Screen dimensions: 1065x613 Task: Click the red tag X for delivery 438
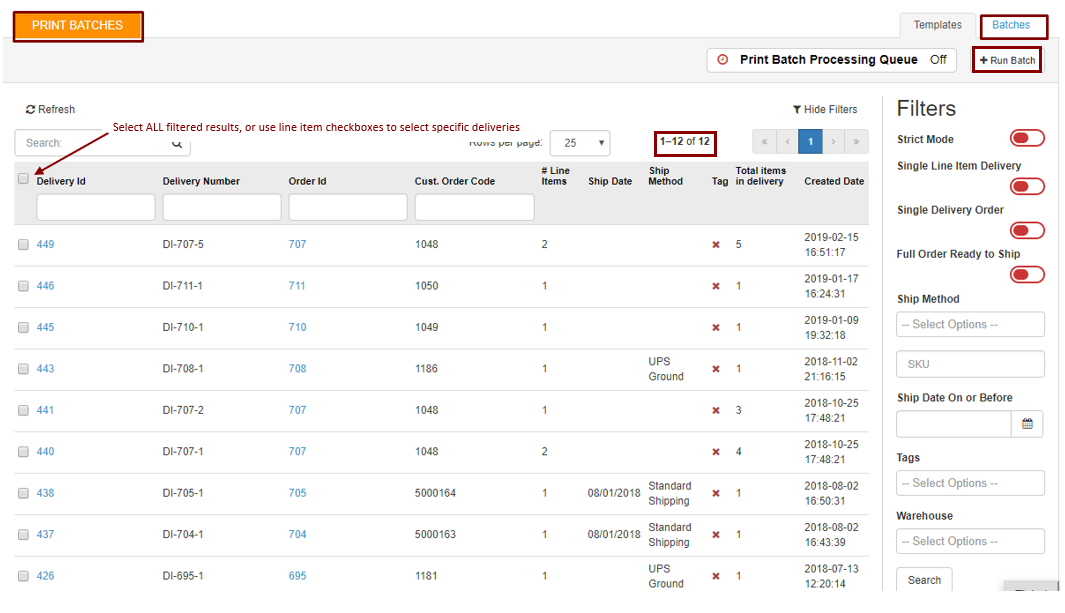pyautogui.click(x=716, y=493)
